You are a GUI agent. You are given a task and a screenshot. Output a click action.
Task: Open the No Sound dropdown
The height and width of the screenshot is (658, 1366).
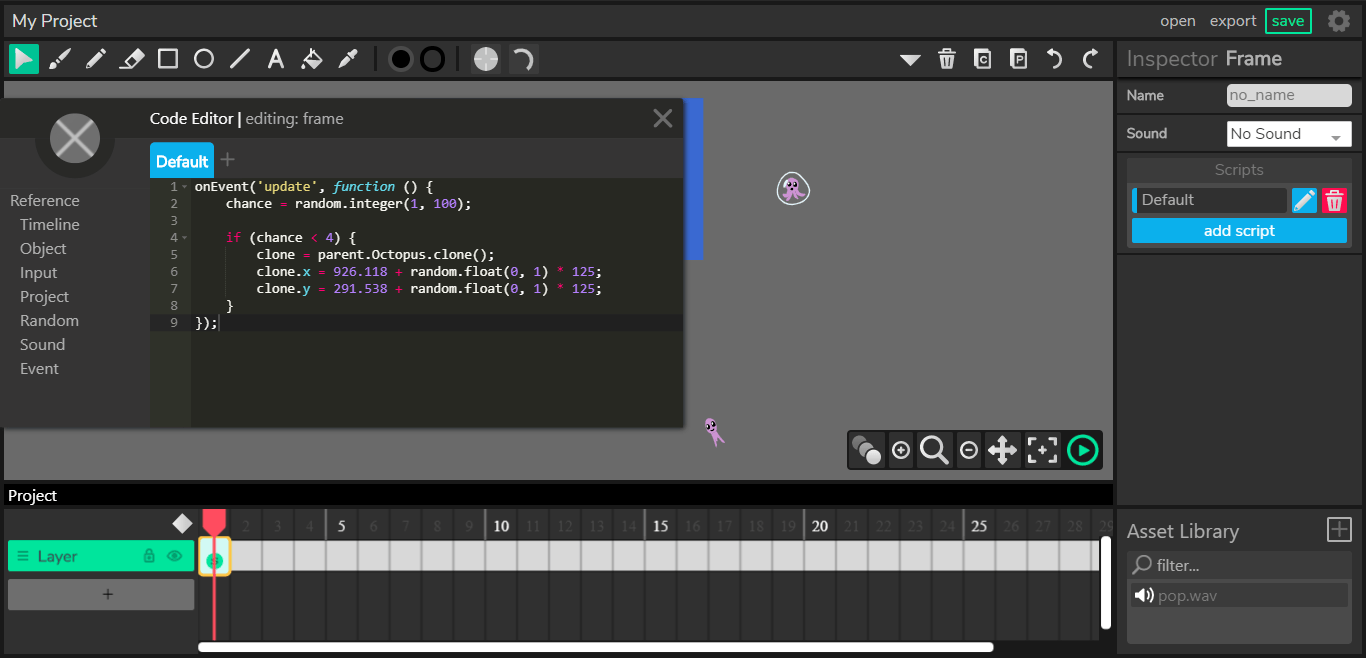pos(1289,134)
